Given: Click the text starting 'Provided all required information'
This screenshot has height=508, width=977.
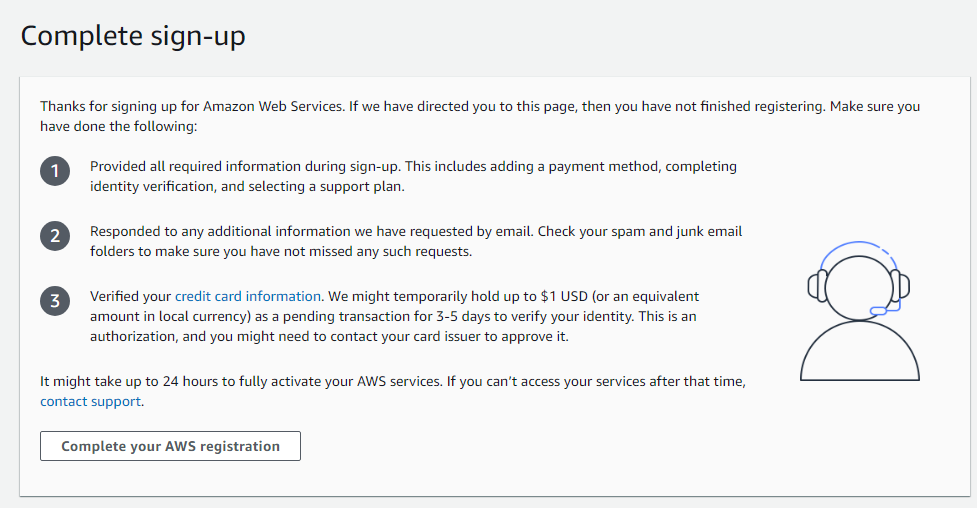Looking at the screenshot, I should (413, 176).
